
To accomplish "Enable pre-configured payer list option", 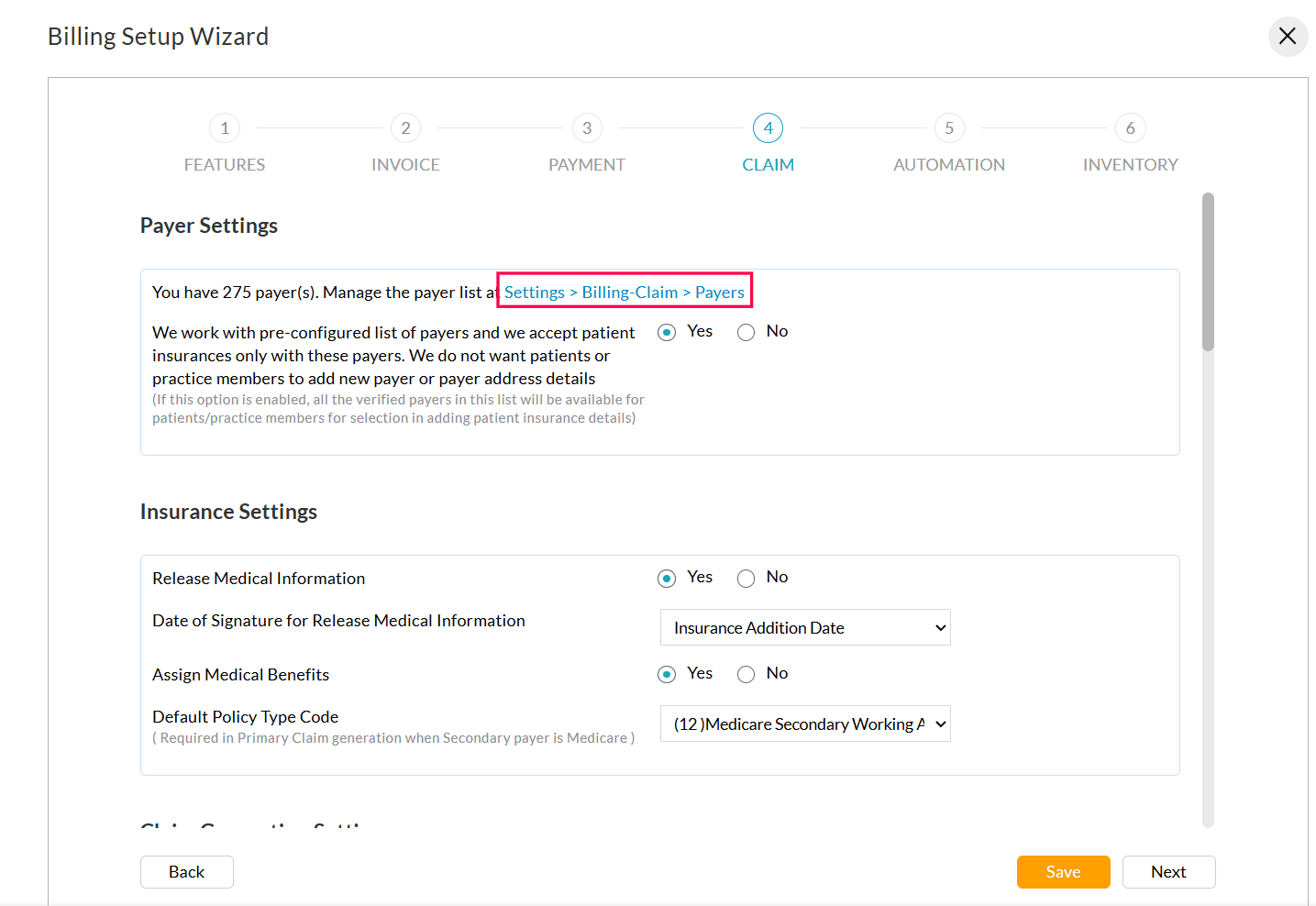I will click(x=667, y=332).
